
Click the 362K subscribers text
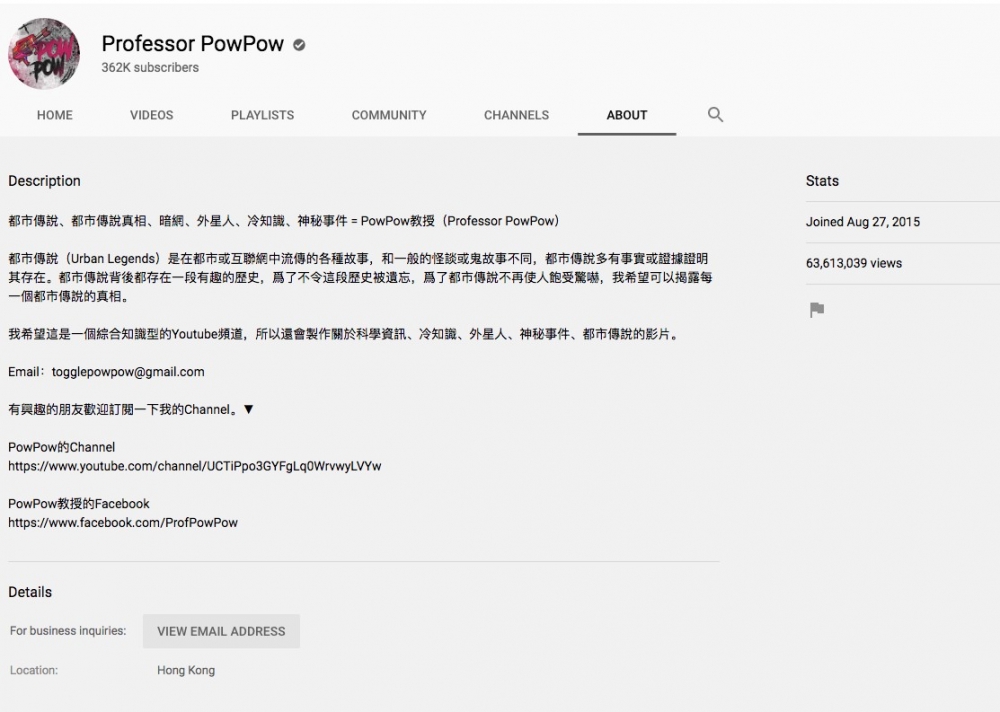coord(150,68)
